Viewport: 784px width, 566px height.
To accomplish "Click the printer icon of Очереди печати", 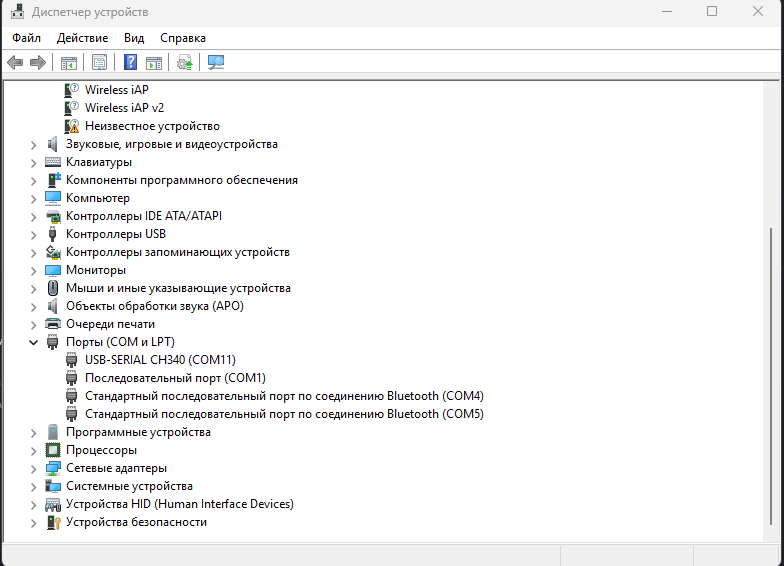I will (x=52, y=324).
